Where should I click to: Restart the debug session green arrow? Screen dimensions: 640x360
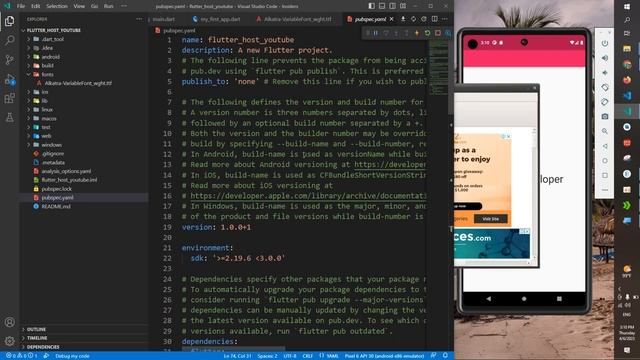(427, 33)
